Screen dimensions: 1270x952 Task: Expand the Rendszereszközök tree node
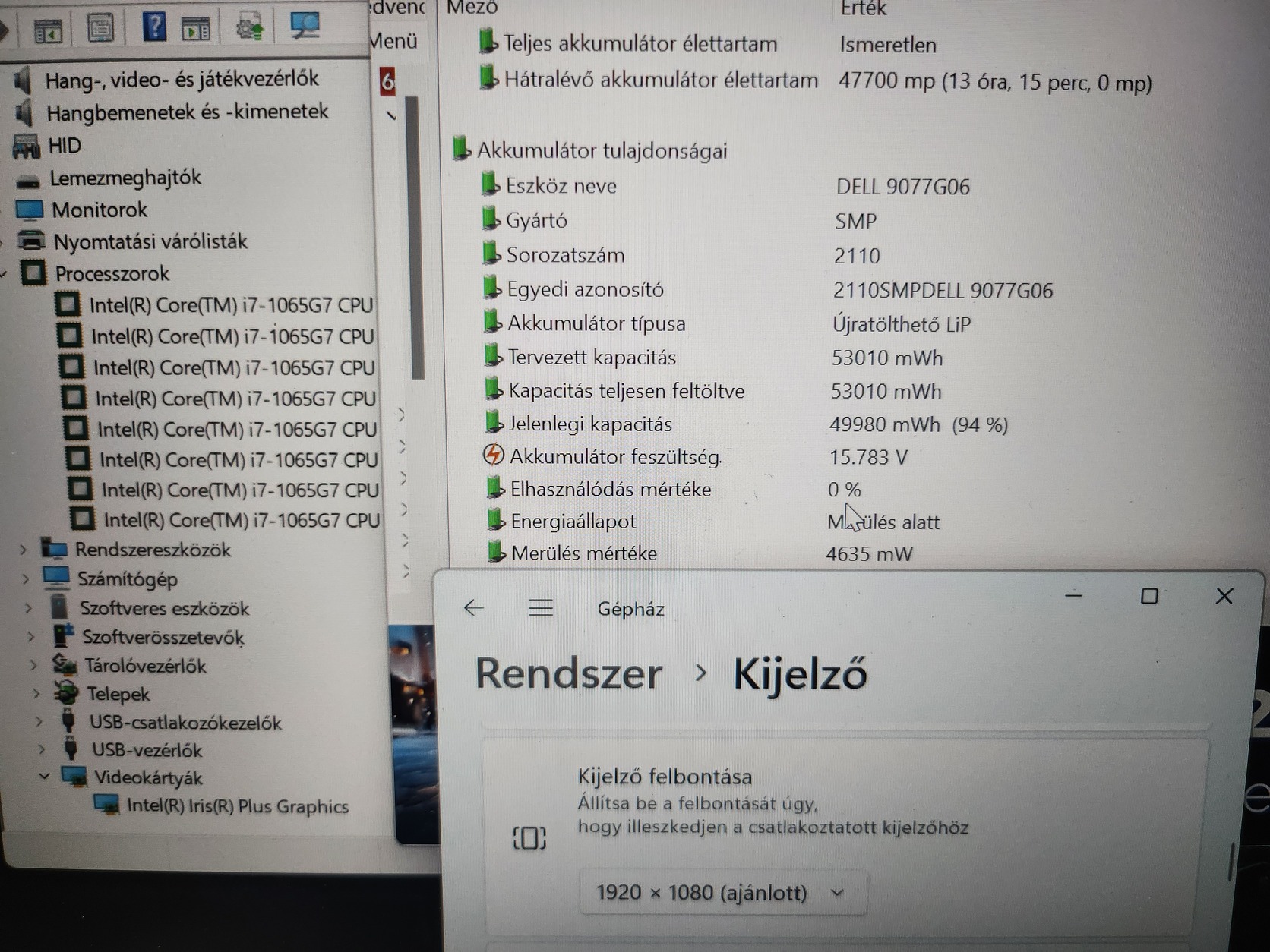click(24, 550)
